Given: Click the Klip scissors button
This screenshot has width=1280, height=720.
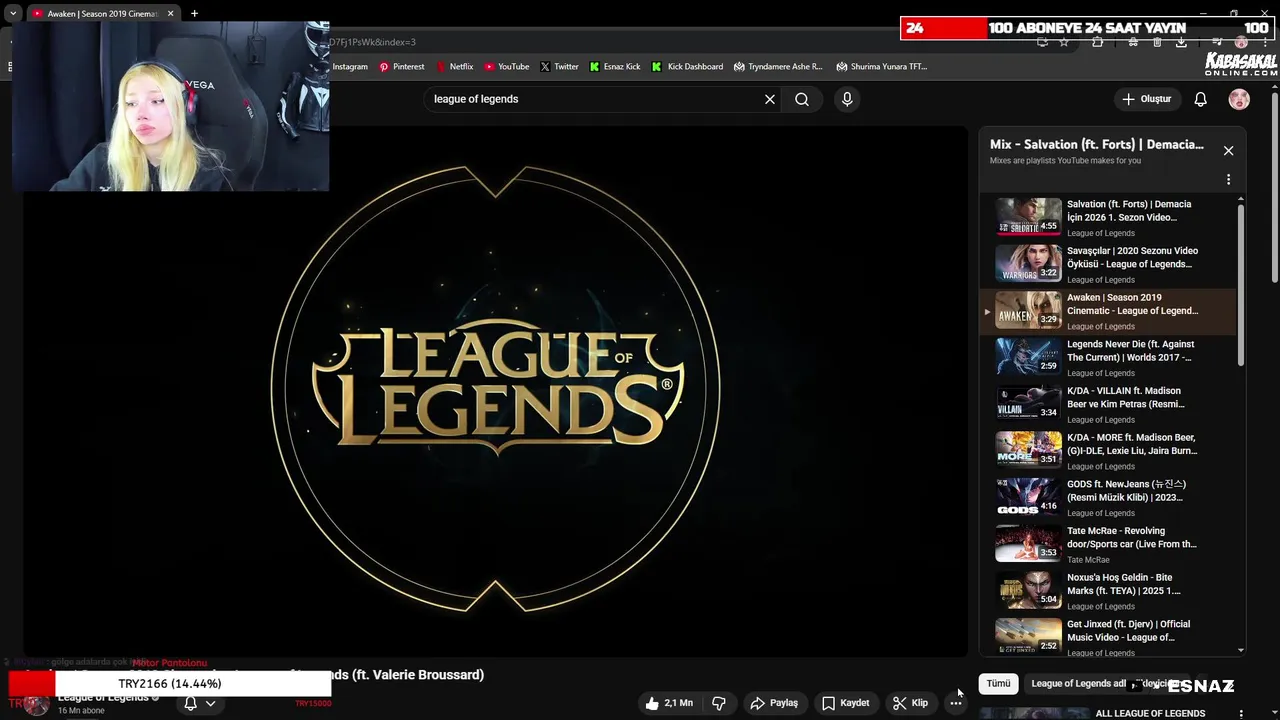Looking at the screenshot, I should pos(910,703).
